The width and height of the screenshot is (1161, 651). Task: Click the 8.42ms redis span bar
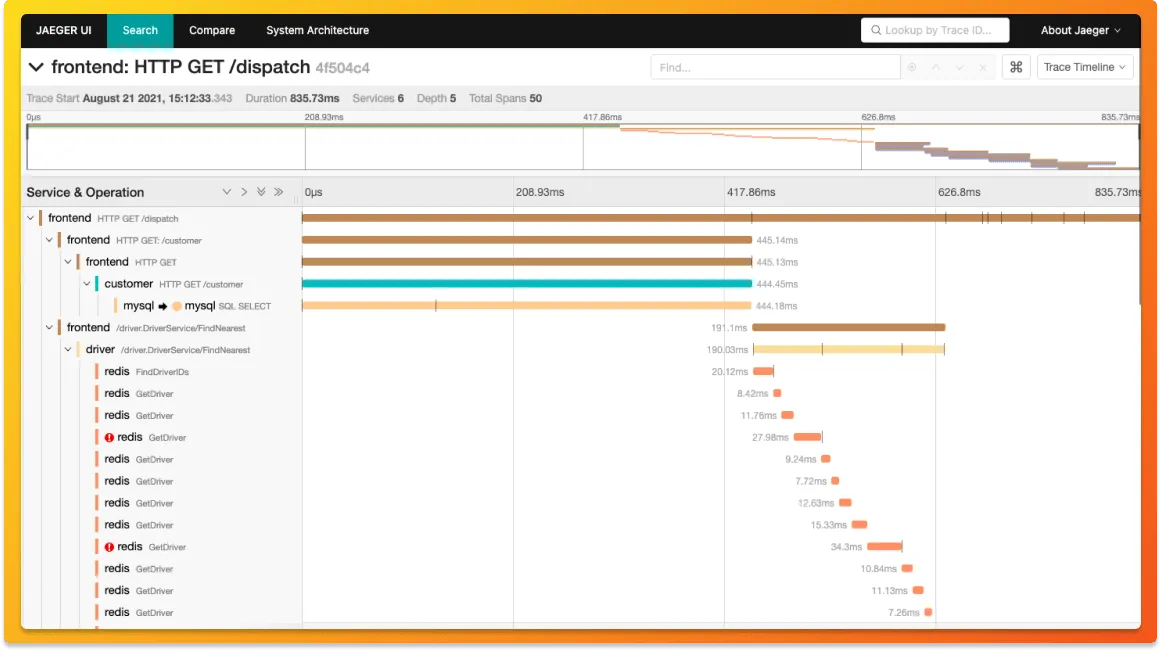pos(777,393)
